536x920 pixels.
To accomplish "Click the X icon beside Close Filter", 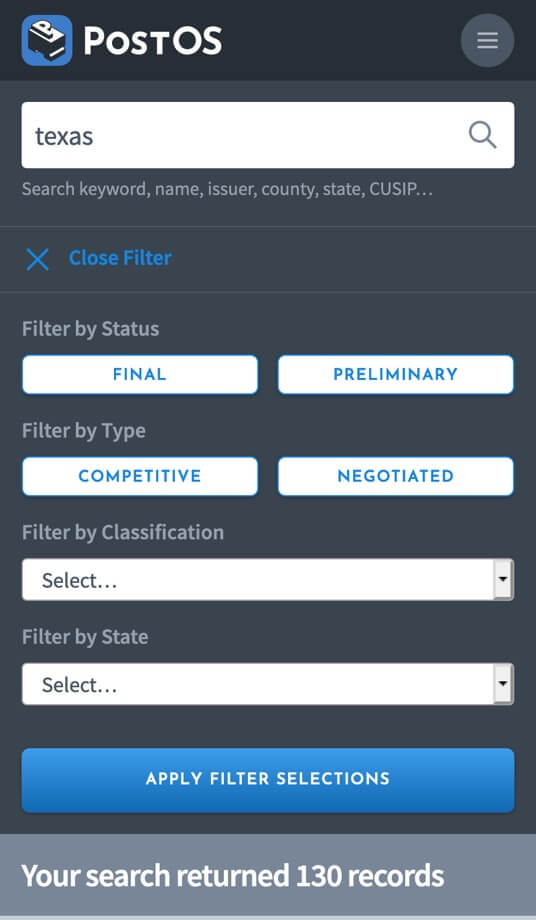I will [x=38, y=259].
